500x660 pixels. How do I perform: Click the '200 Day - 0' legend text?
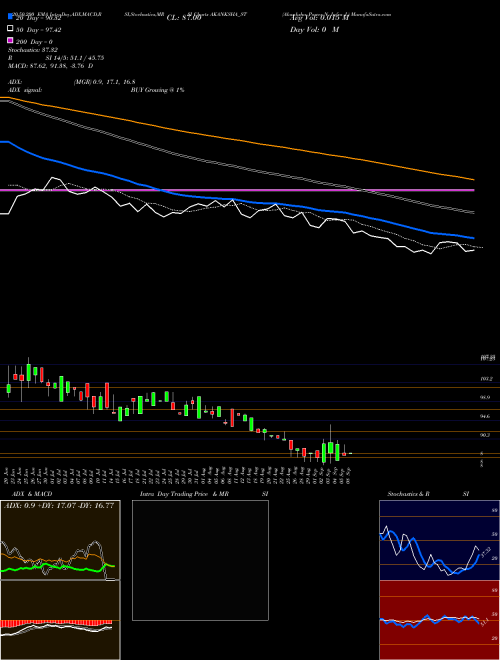34,42
